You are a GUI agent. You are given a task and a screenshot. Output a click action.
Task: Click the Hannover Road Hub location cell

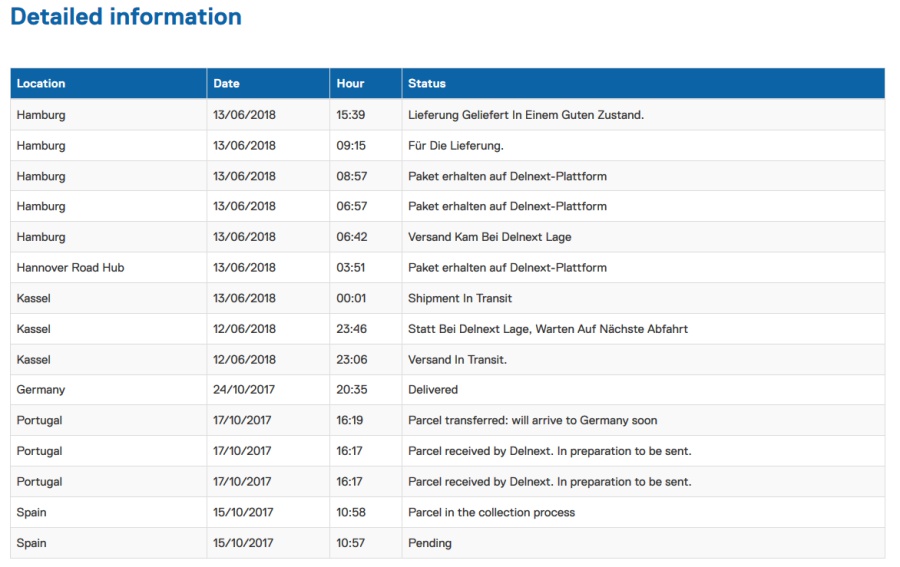coord(70,268)
